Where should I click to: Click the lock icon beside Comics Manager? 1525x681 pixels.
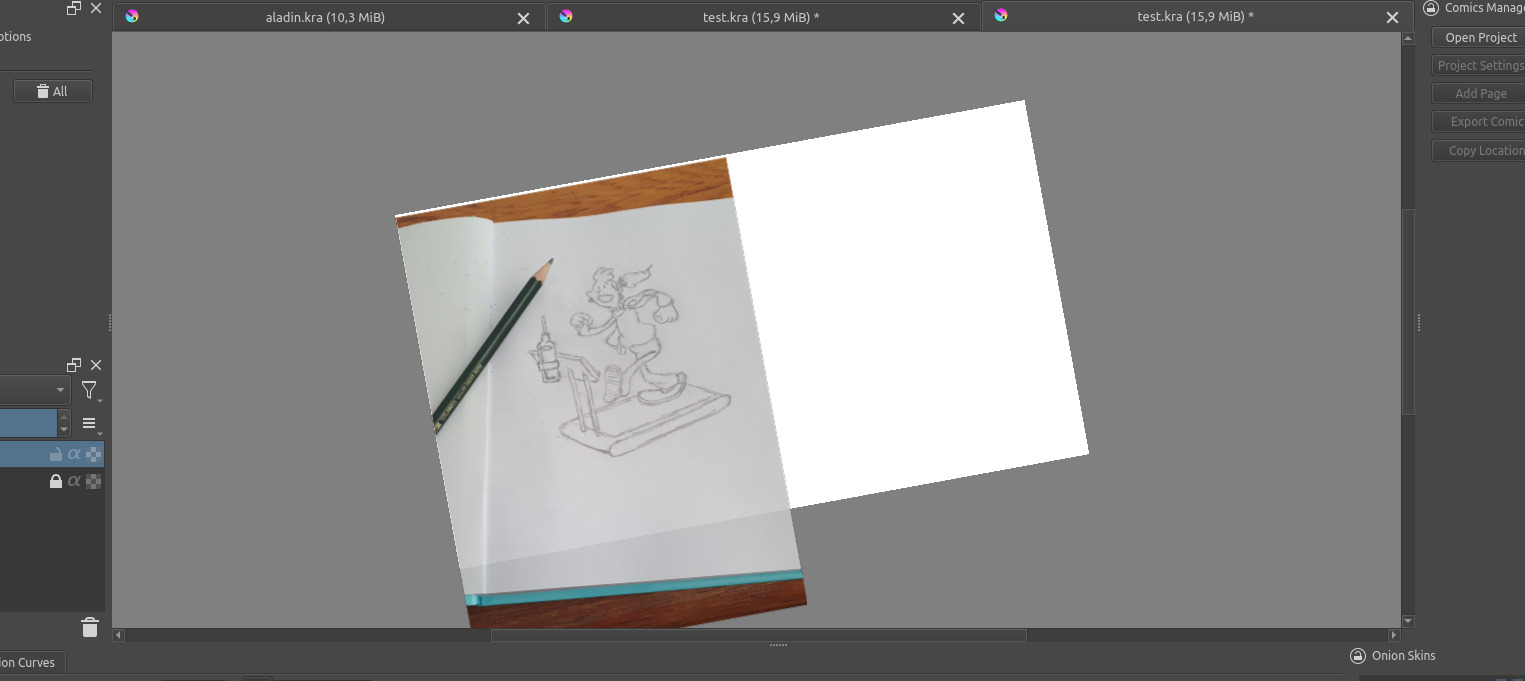1431,8
